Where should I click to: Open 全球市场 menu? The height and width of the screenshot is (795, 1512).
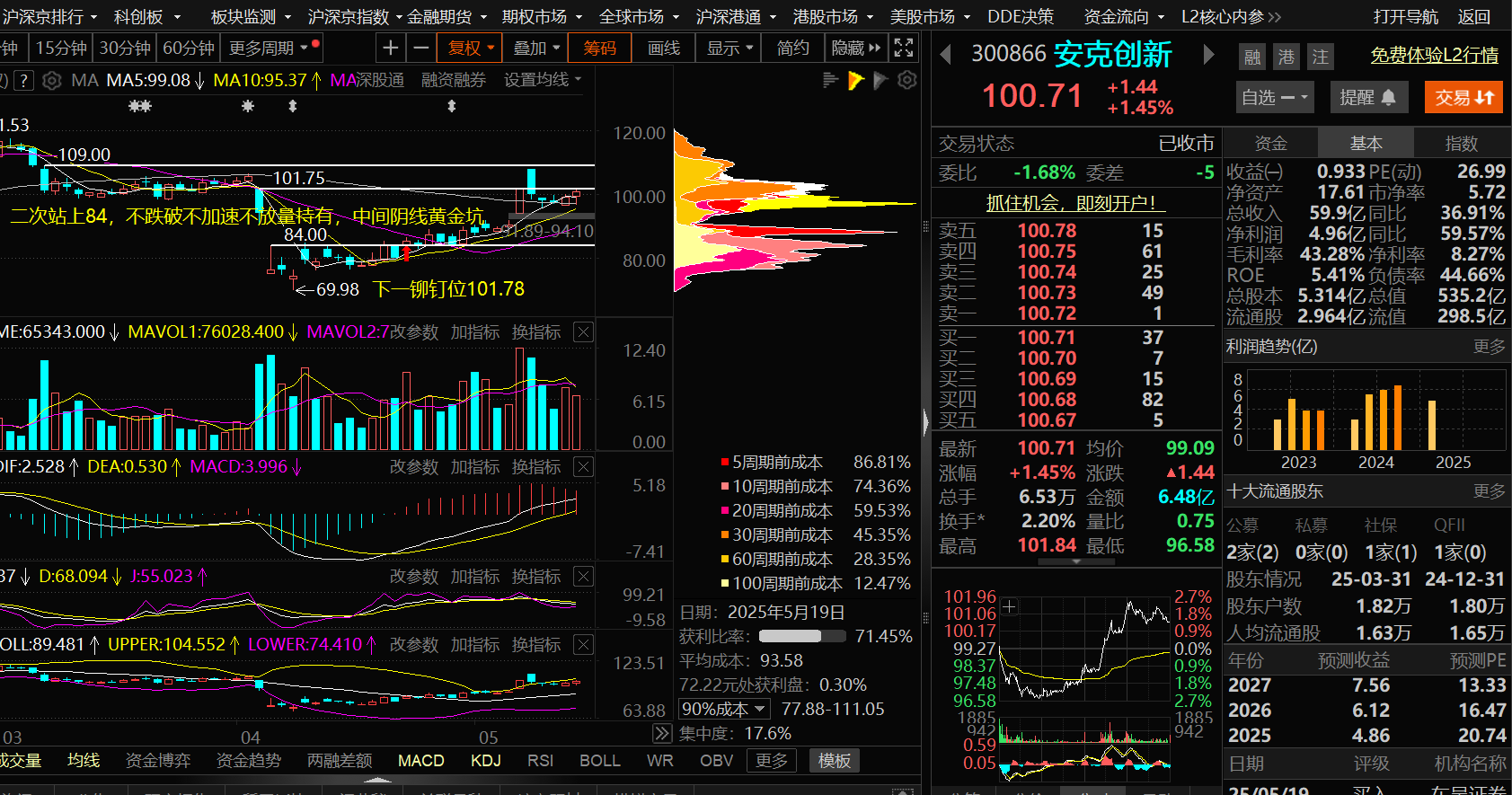[639, 17]
